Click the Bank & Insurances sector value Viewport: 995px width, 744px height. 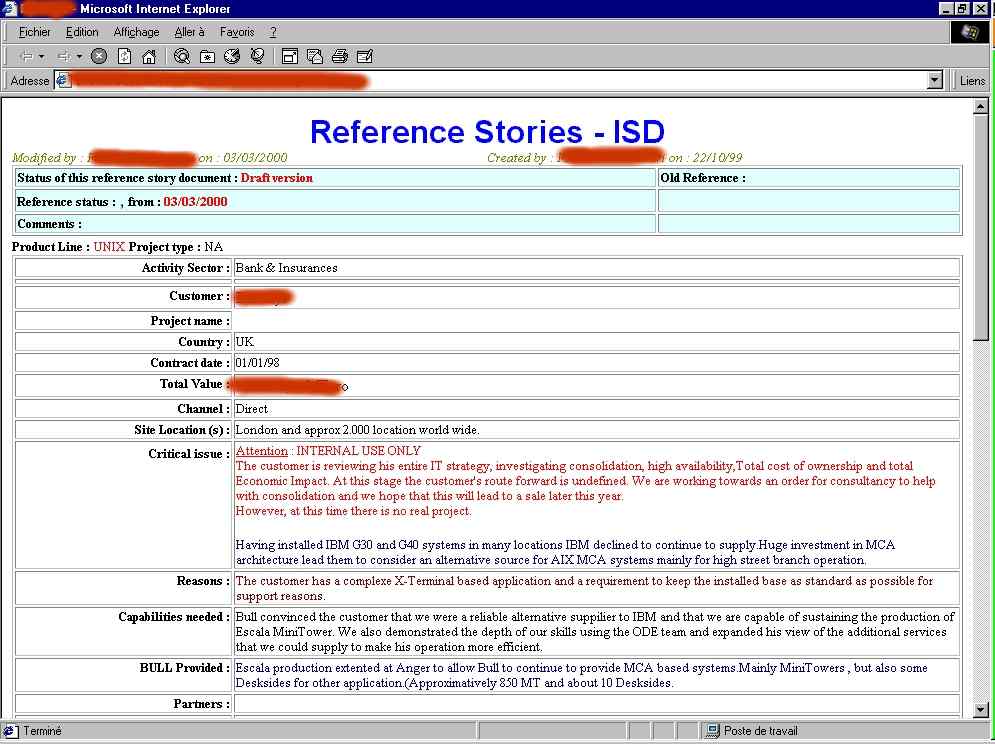tap(286, 268)
